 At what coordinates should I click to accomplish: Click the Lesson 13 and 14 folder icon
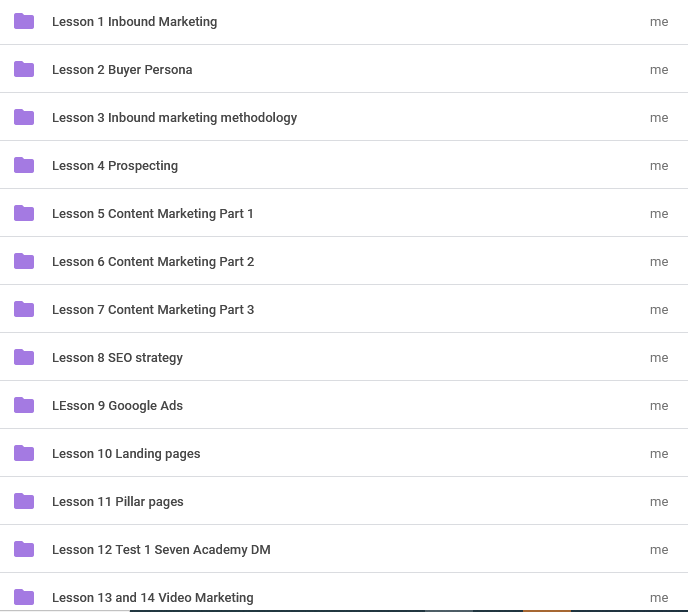(24, 597)
